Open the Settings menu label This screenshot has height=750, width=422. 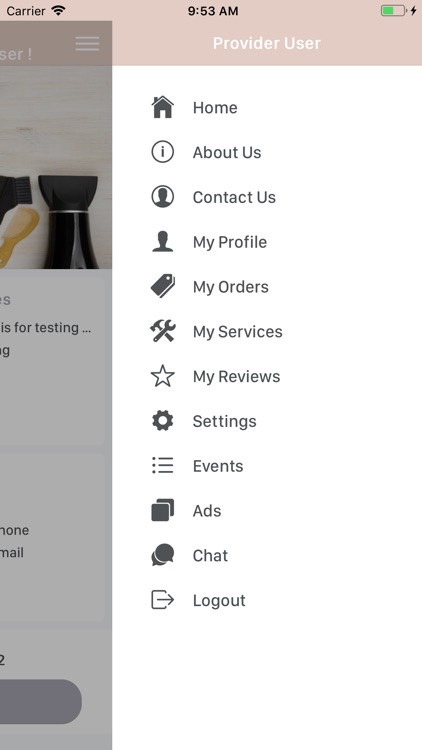(x=224, y=421)
